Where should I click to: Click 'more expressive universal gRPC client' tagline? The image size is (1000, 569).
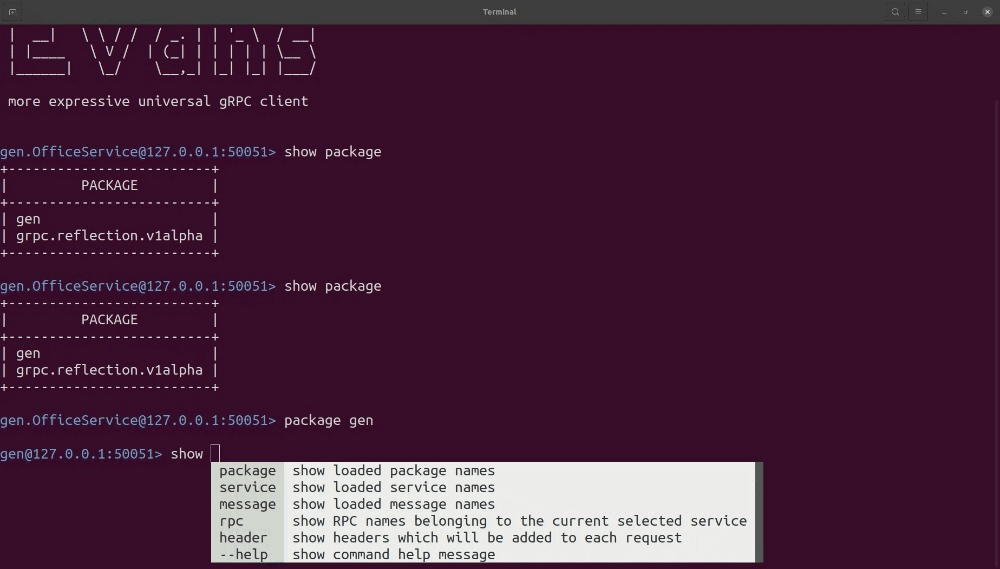click(158, 101)
